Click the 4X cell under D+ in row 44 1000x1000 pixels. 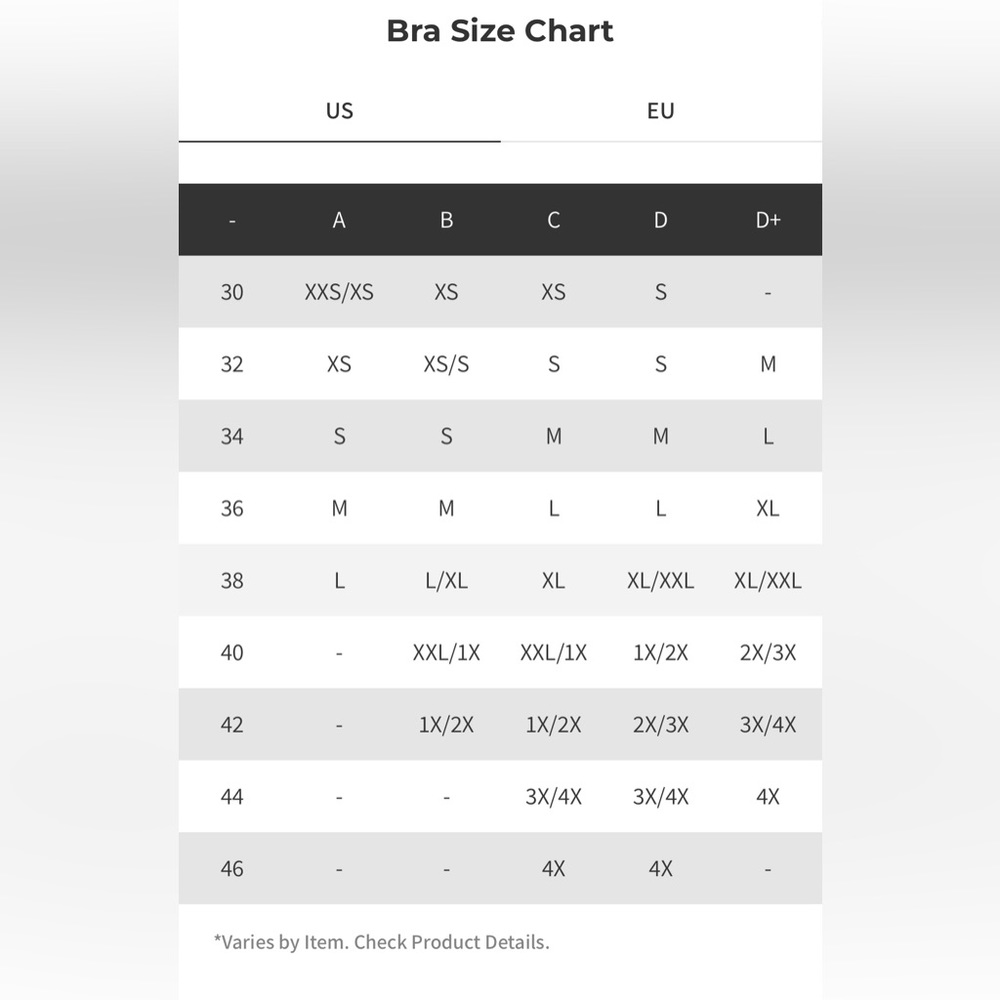point(768,797)
